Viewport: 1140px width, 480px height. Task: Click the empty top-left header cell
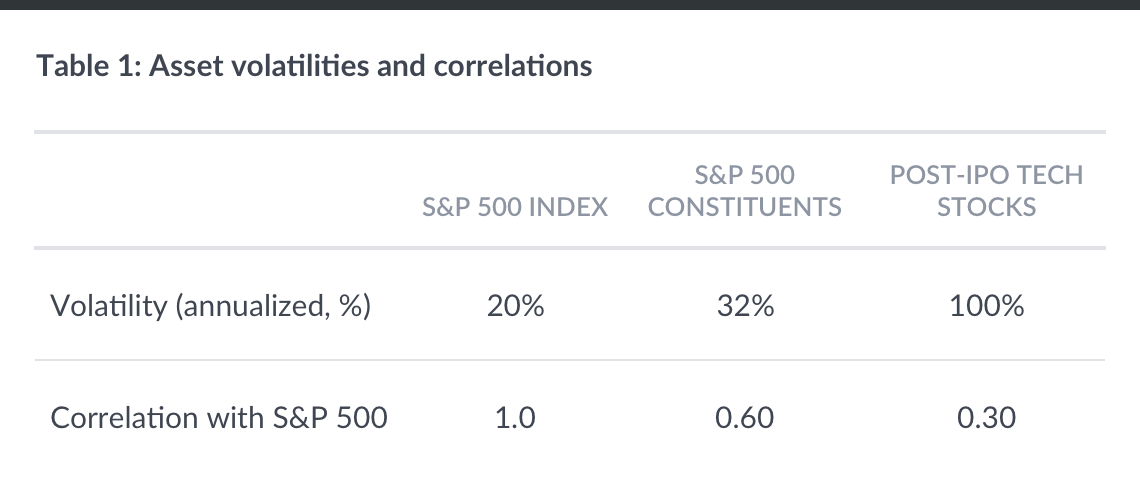210,190
